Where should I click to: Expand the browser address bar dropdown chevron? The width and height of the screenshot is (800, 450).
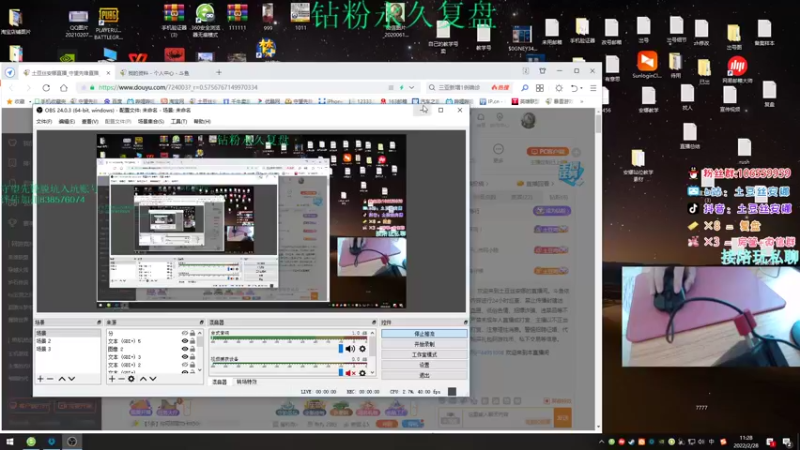[411, 88]
